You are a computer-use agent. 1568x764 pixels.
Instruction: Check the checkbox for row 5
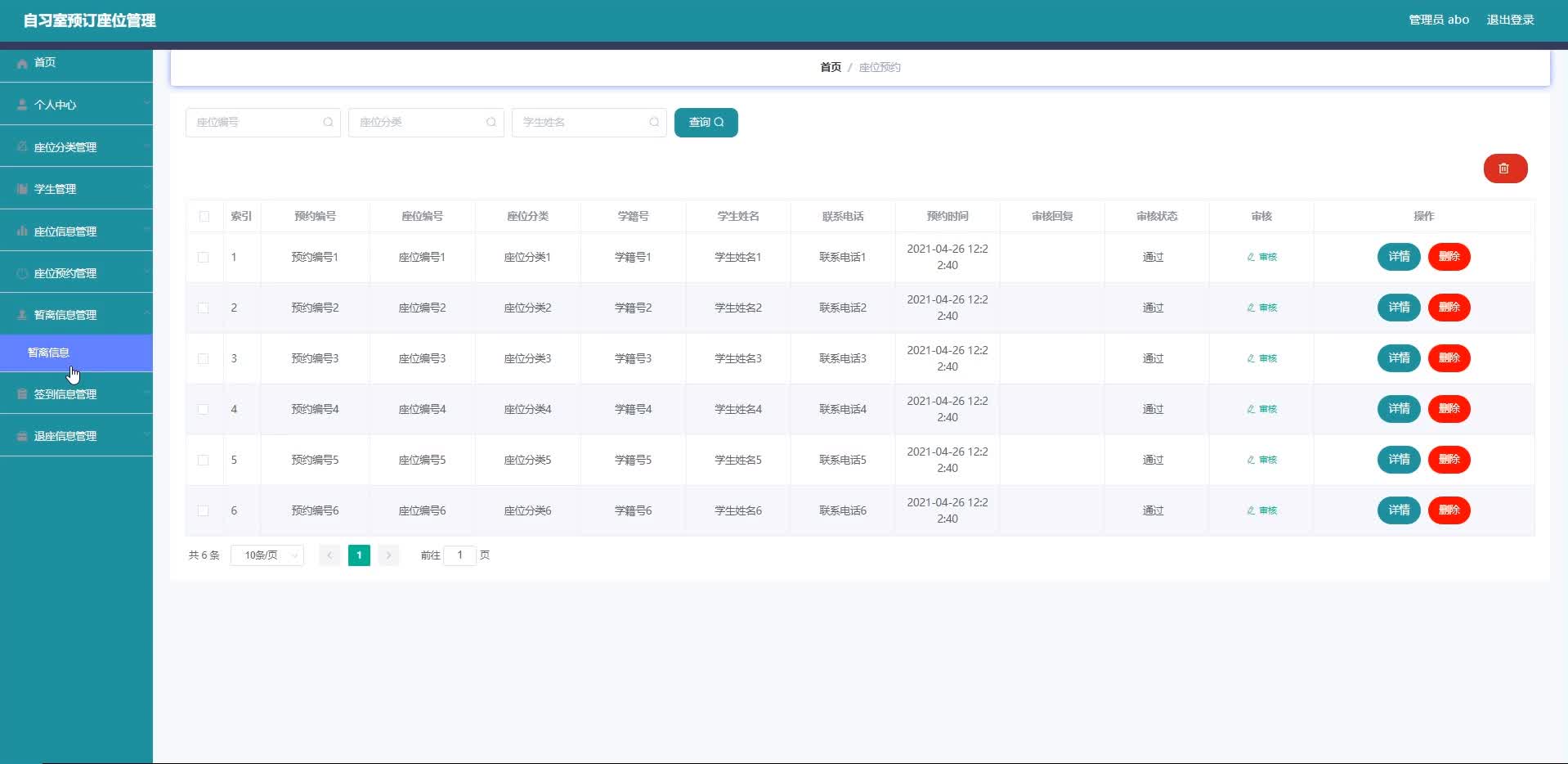tap(204, 461)
